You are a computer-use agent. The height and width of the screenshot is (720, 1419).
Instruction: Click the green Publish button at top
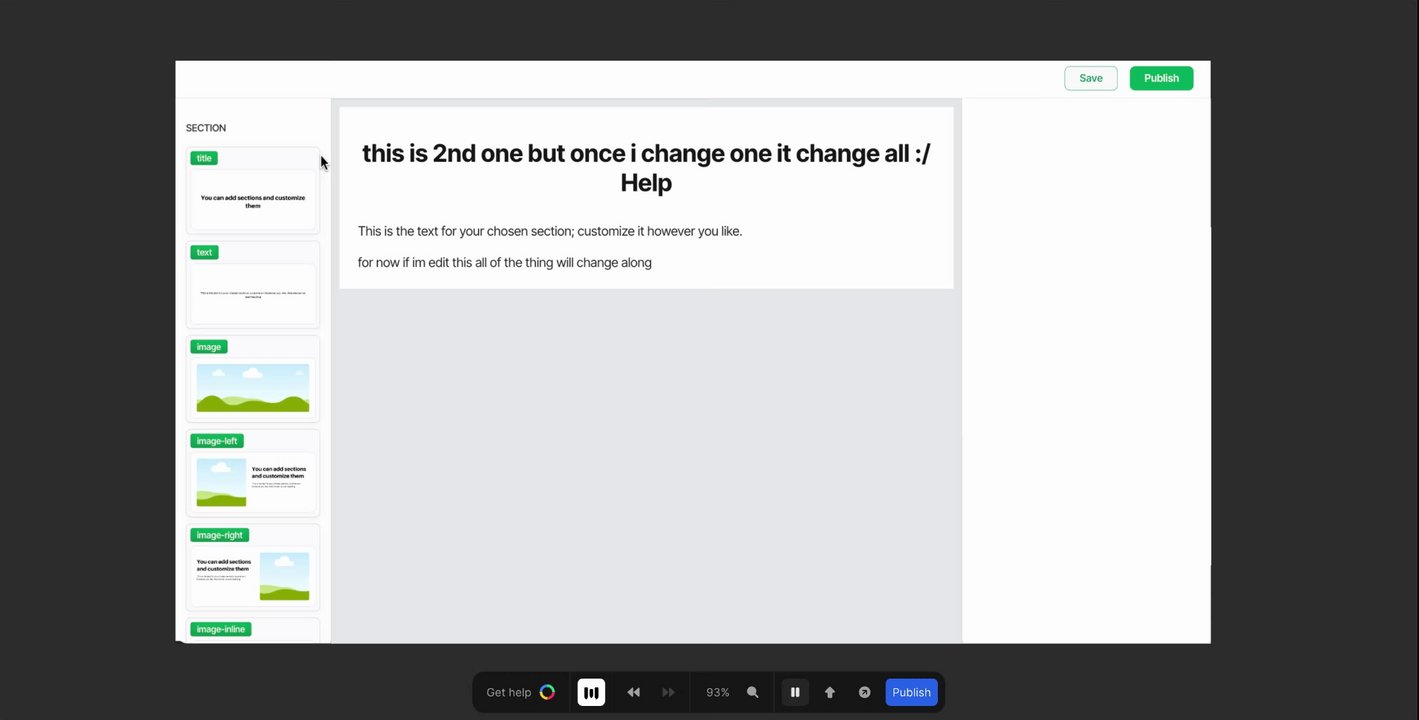tap(1161, 78)
